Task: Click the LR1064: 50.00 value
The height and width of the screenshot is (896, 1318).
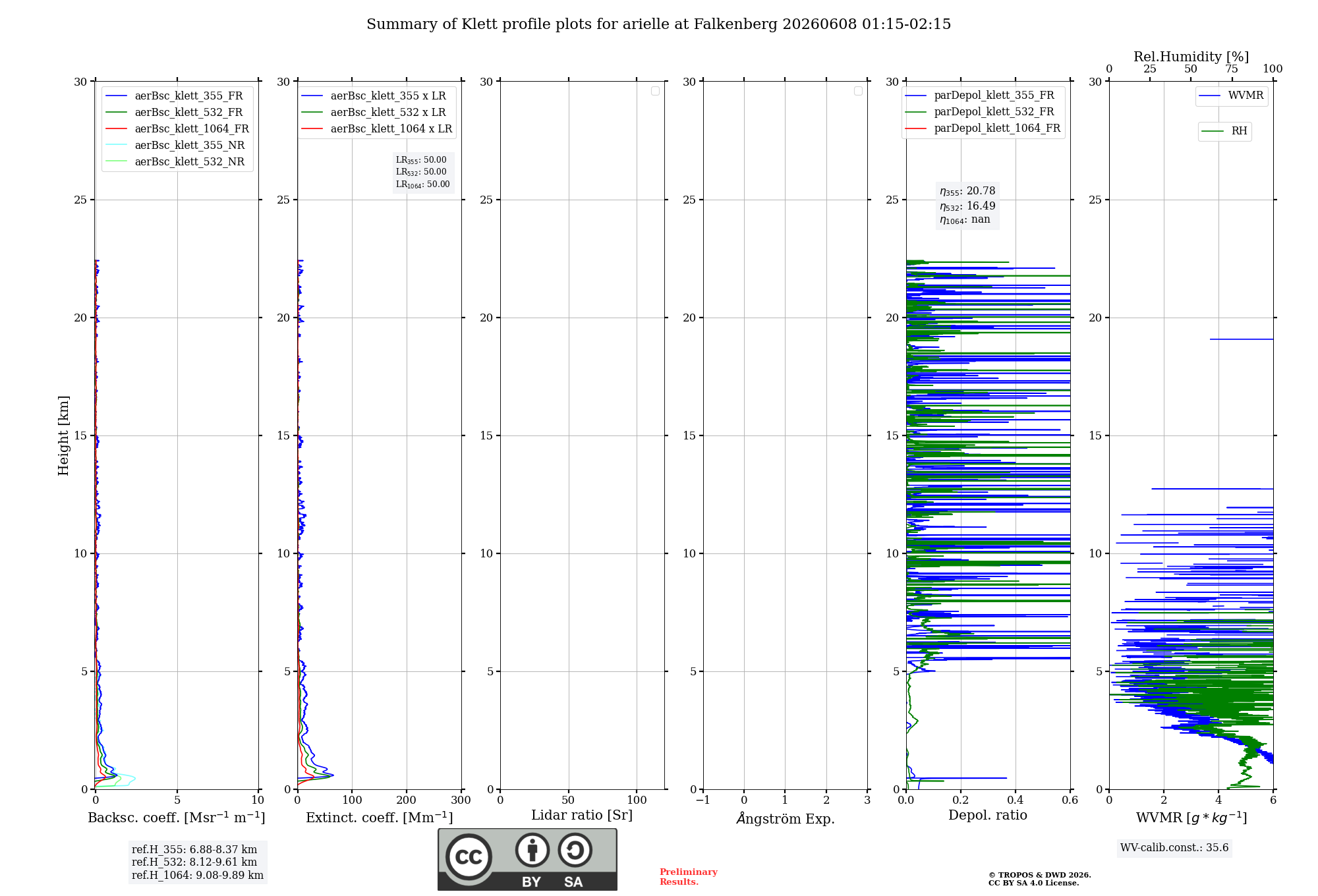Action: 423,184
